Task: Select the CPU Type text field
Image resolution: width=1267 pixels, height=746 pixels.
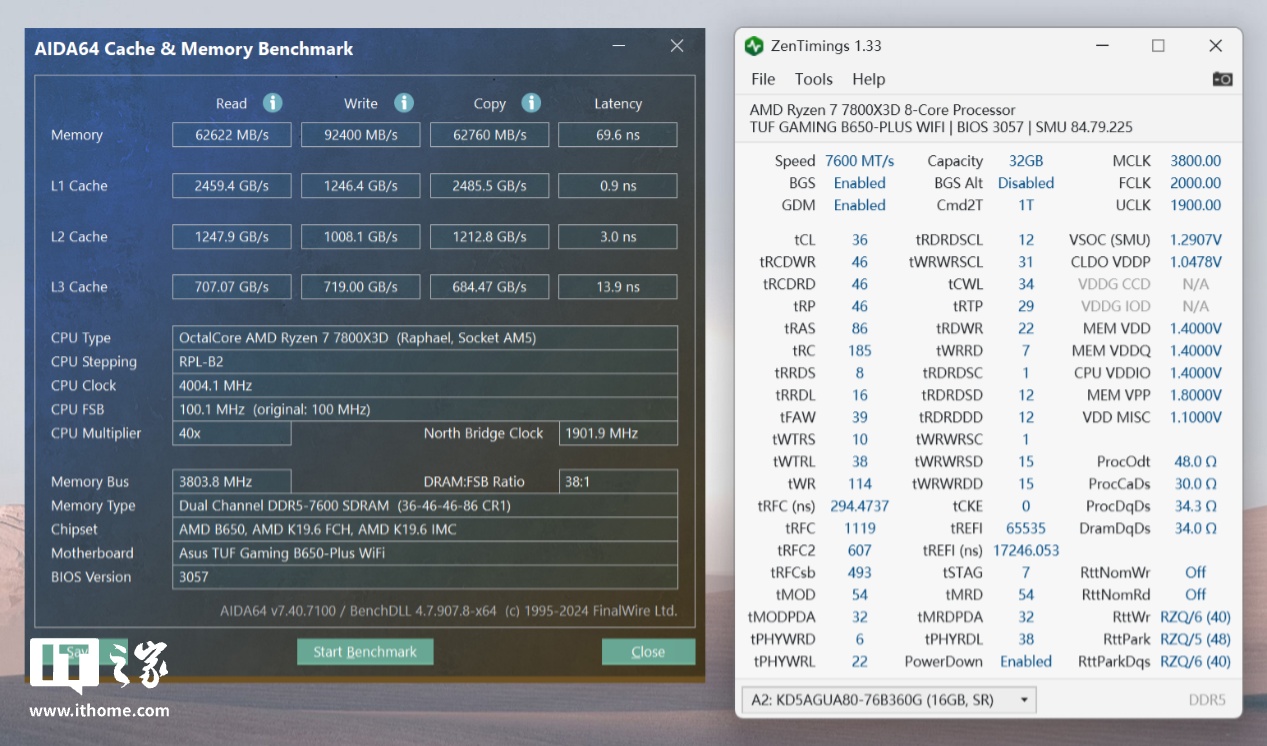Action: 425,338
